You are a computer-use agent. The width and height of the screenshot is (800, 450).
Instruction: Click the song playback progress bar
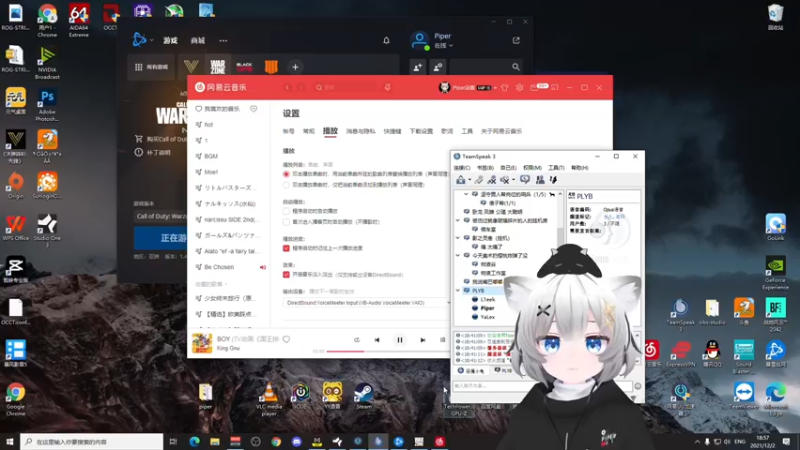pyautogui.click(x=386, y=351)
